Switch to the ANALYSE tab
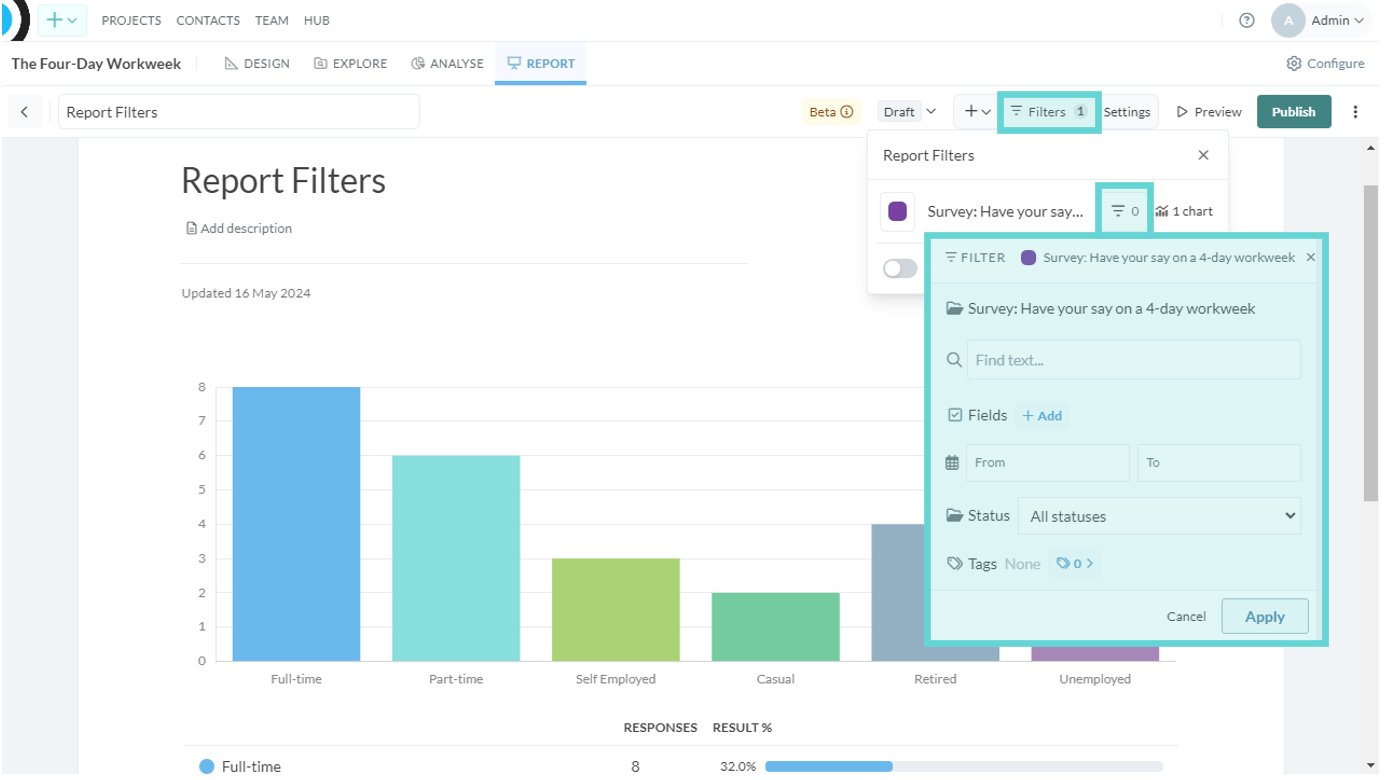1388x780 pixels. (447, 63)
